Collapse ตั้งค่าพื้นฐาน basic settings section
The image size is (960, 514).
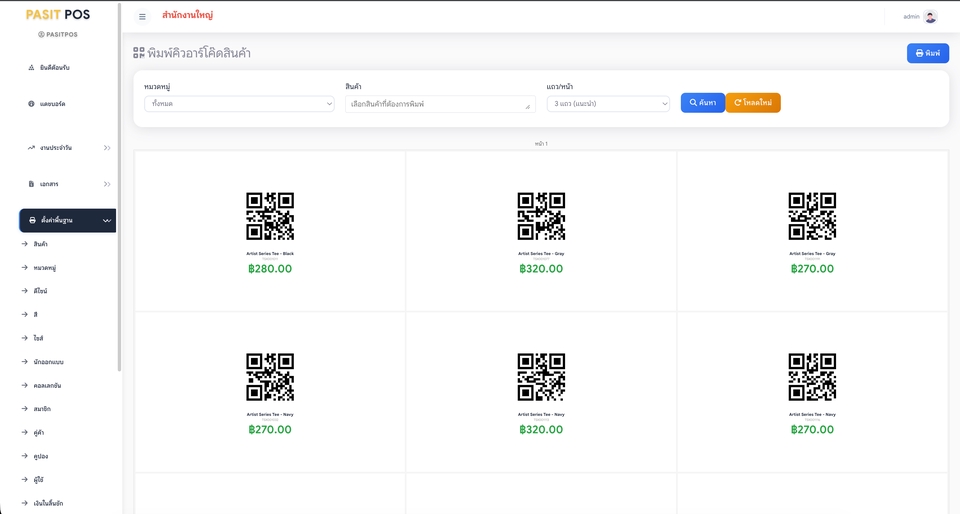click(67, 220)
